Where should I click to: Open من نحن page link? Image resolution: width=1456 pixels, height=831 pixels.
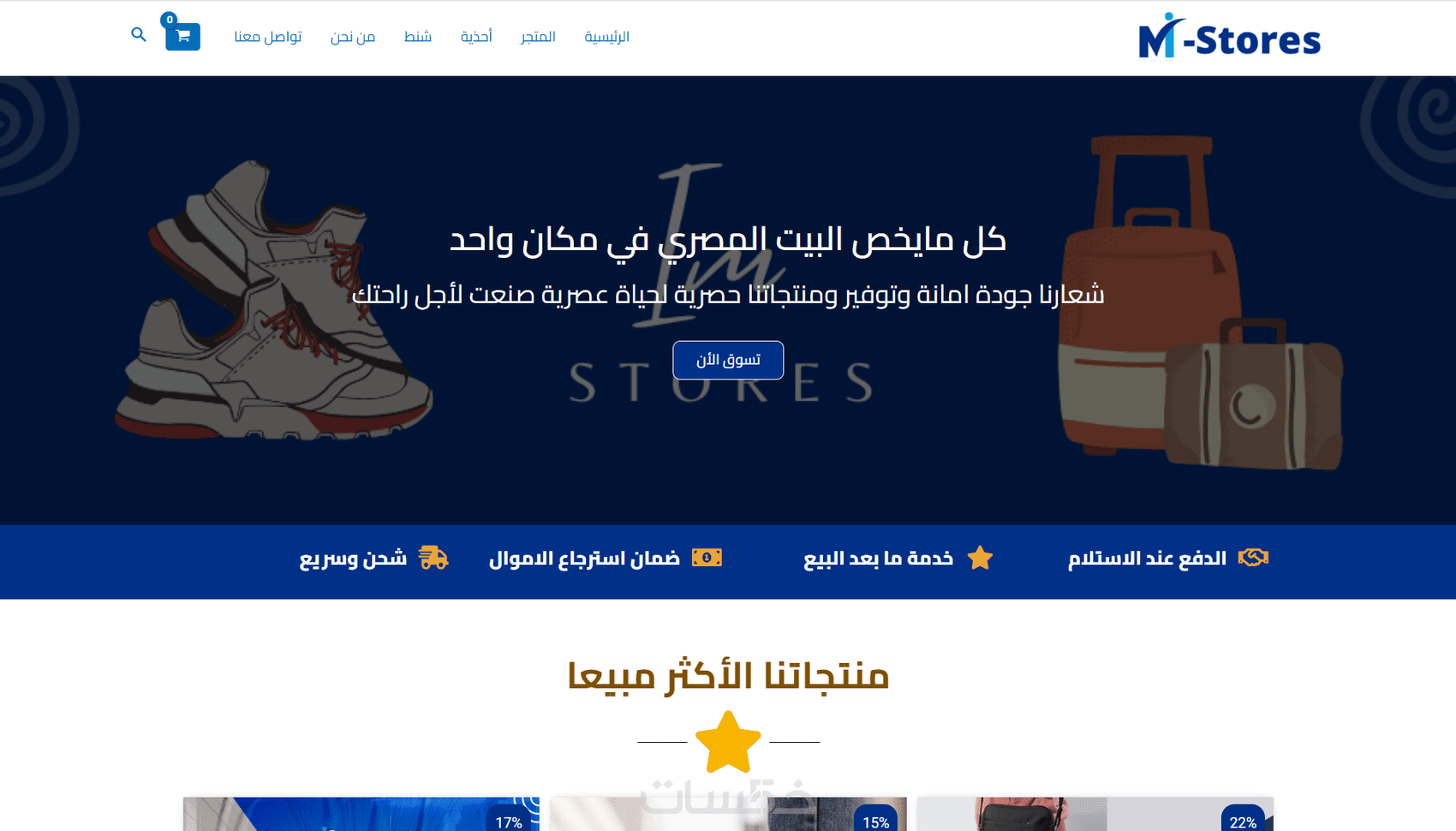click(353, 37)
